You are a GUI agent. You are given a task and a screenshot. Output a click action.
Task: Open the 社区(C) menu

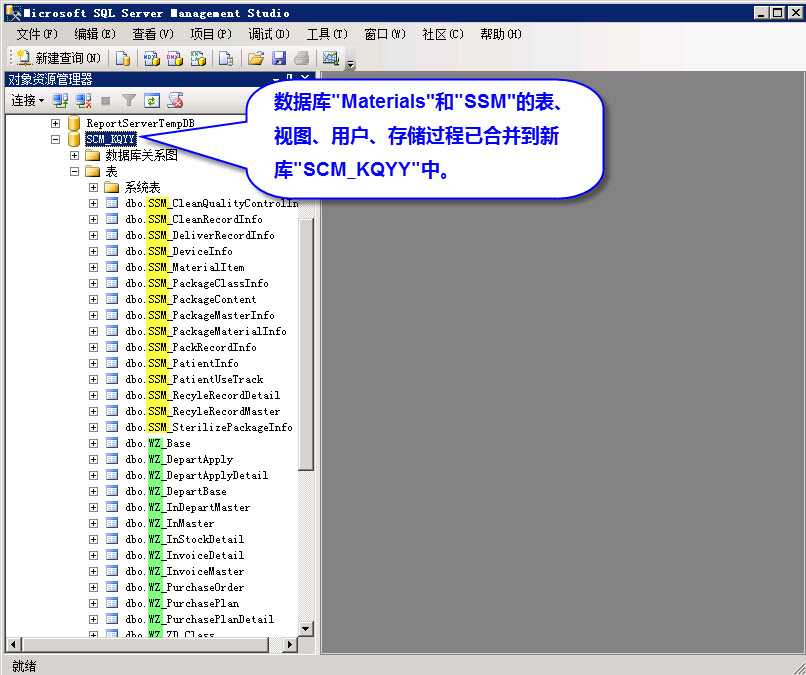[x=443, y=34]
